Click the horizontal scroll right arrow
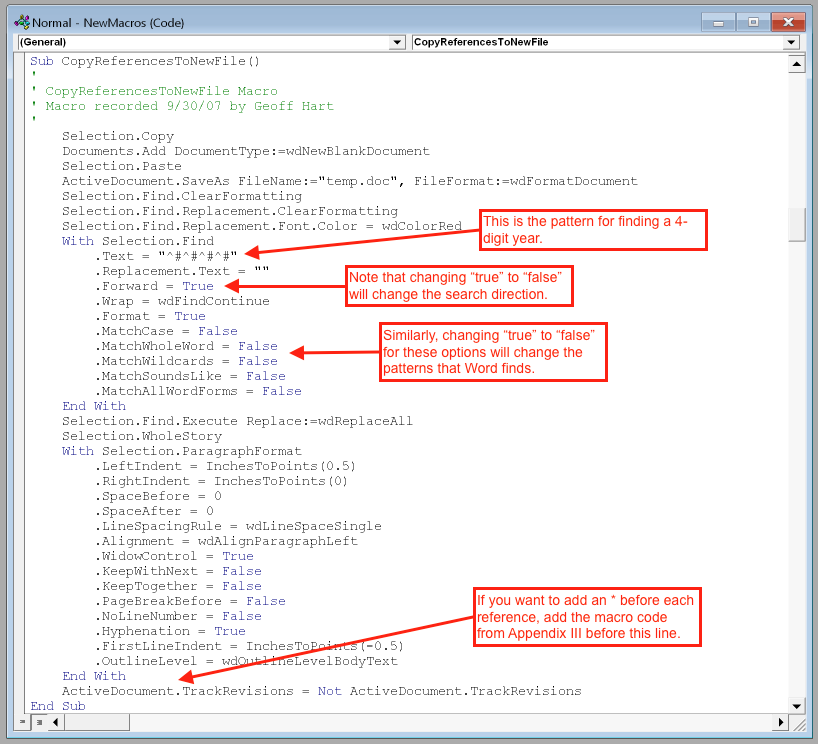 click(782, 721)
